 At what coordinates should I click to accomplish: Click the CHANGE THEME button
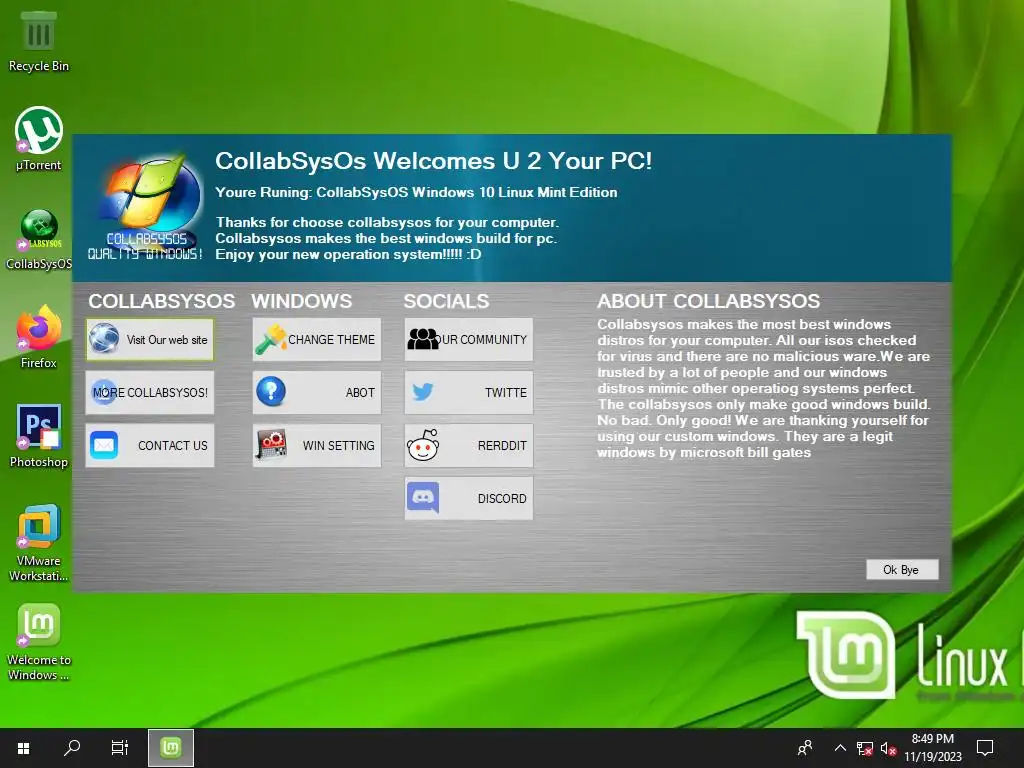click(317, 340)
